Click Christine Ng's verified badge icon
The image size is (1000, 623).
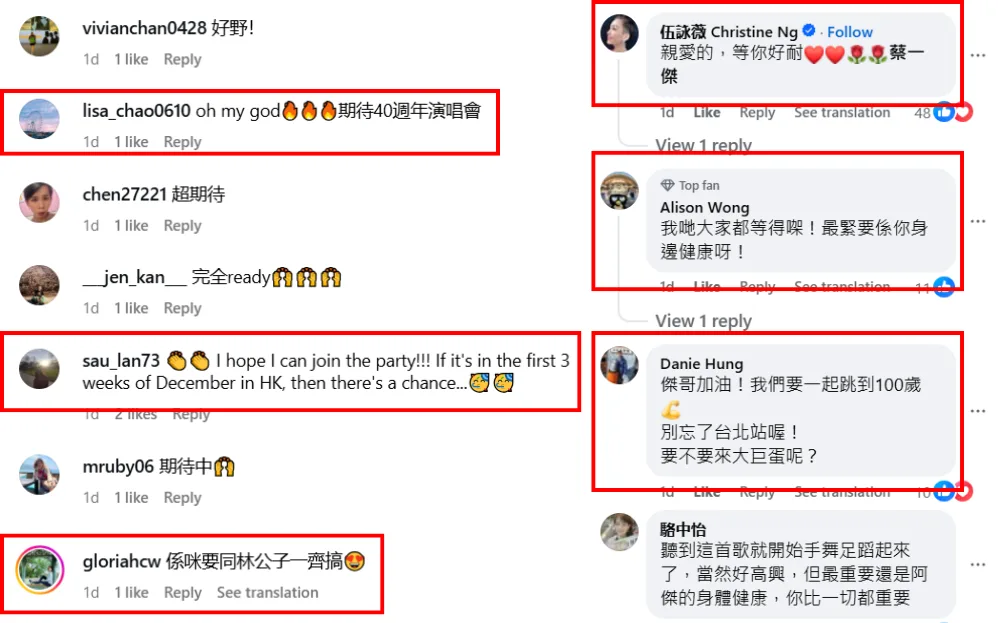pyautogui.click(x=809, y=31)
